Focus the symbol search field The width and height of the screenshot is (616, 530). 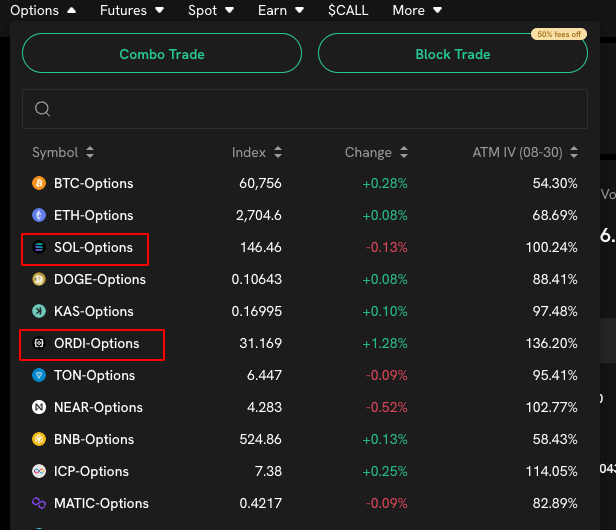click(310, 109)
